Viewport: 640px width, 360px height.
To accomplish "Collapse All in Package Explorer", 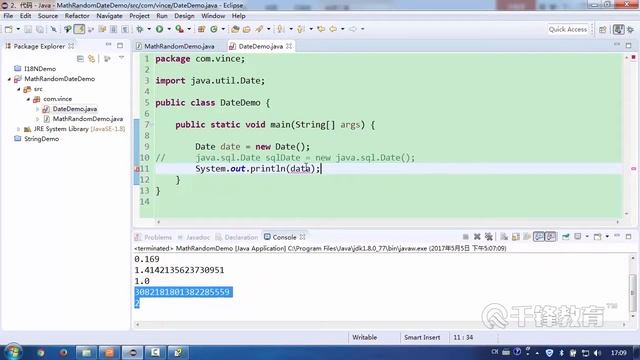I will (x=80, y=59).
